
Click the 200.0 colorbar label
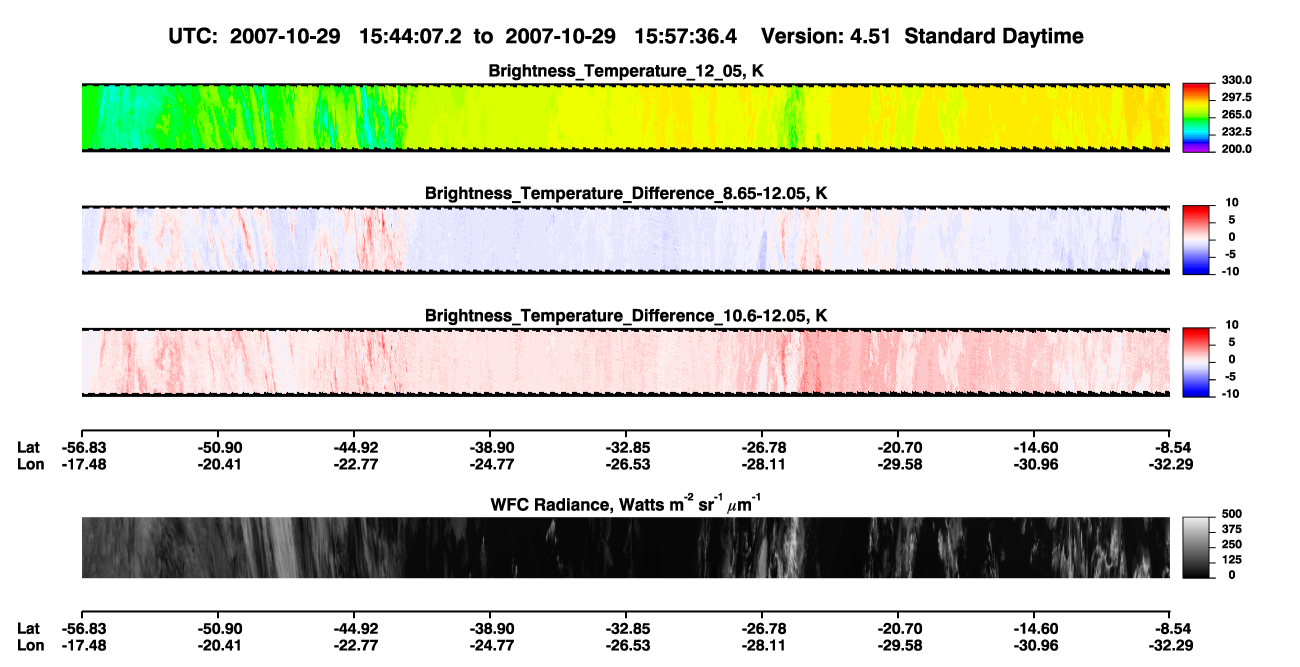click(1236, 149)
